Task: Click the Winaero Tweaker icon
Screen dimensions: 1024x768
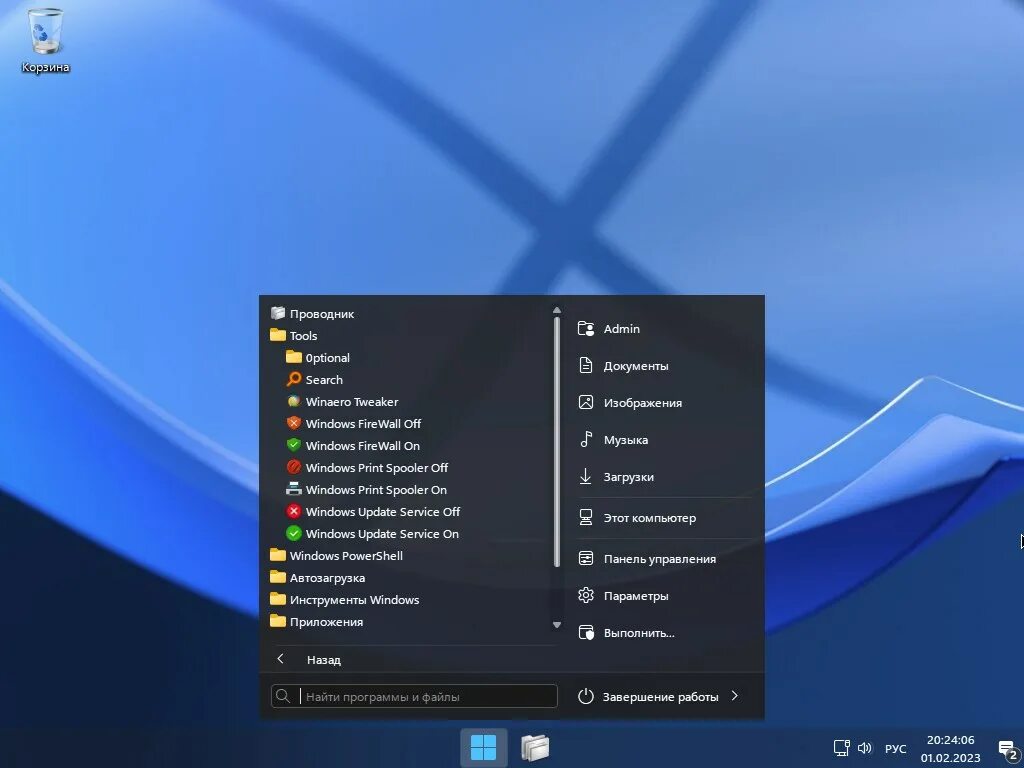Action: pos(294,402)
